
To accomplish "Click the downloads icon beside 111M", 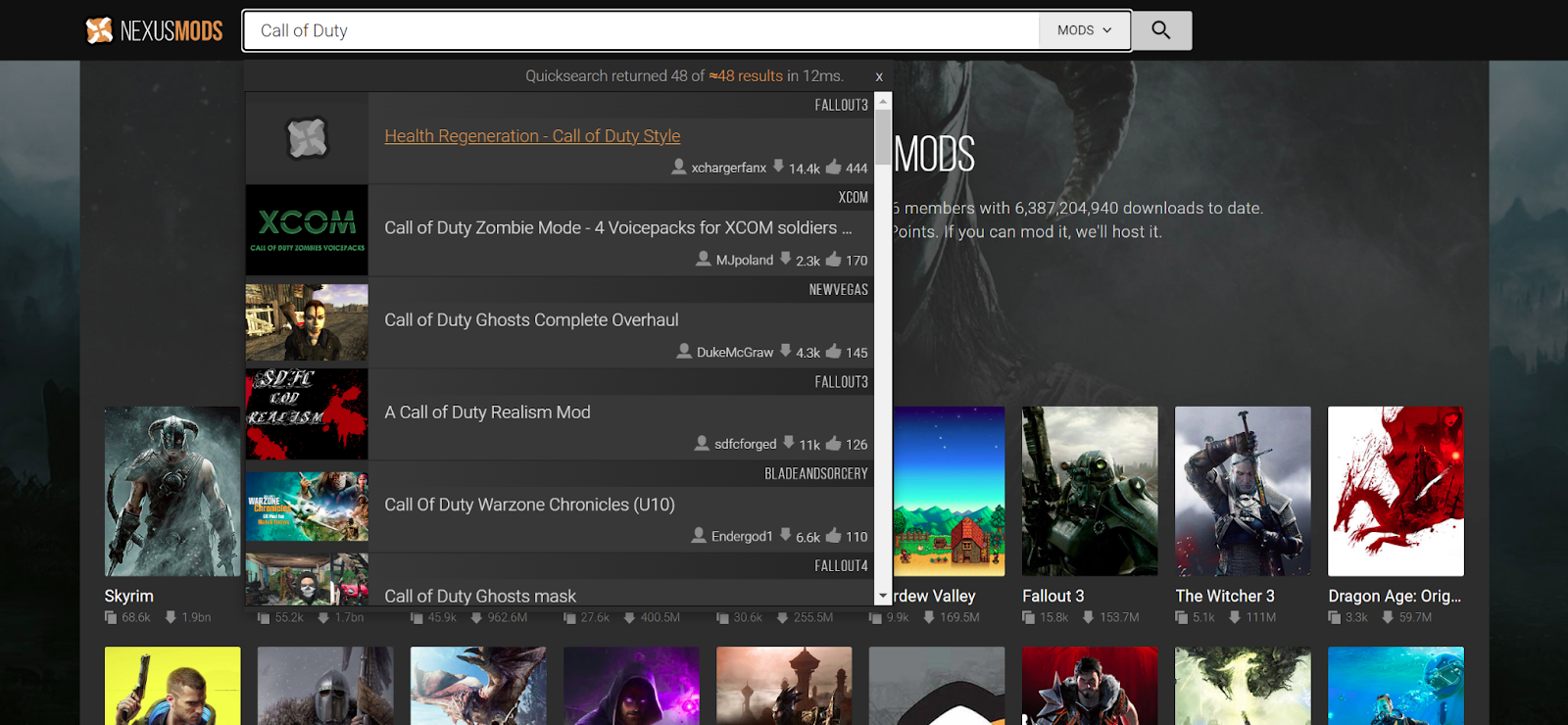I will [1235, 617].
